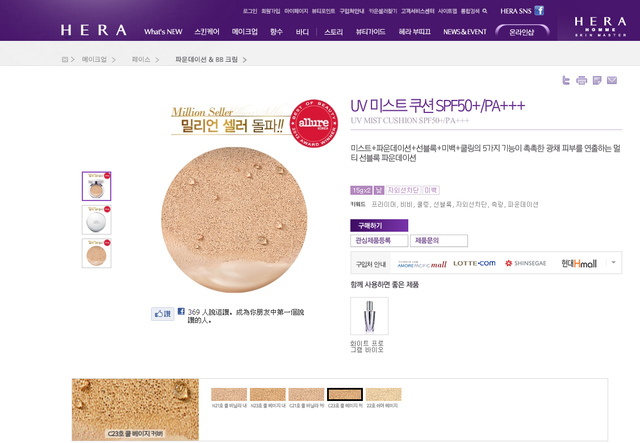Open the LOTTE.com retailer link

click(474, 263)
